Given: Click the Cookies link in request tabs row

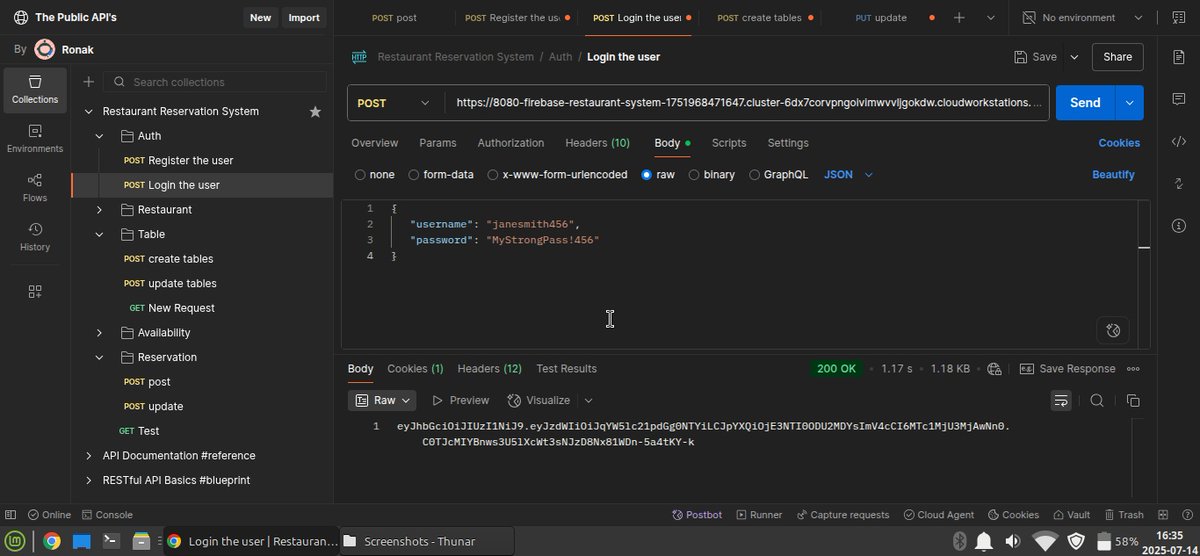Looking at the screenshot, I should click(1119, 143).
